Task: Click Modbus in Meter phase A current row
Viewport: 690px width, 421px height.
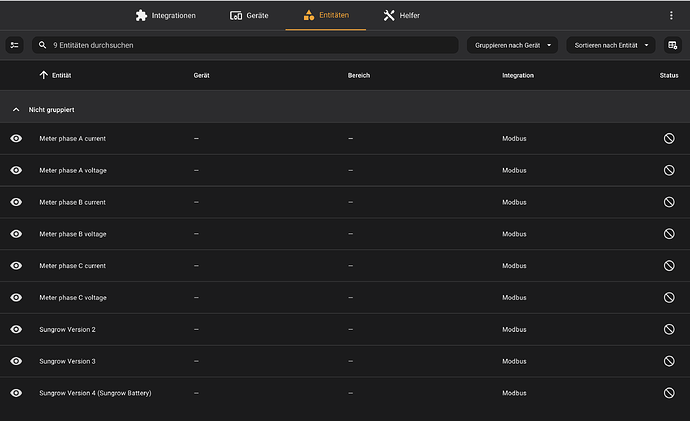Action: point(514,139)
